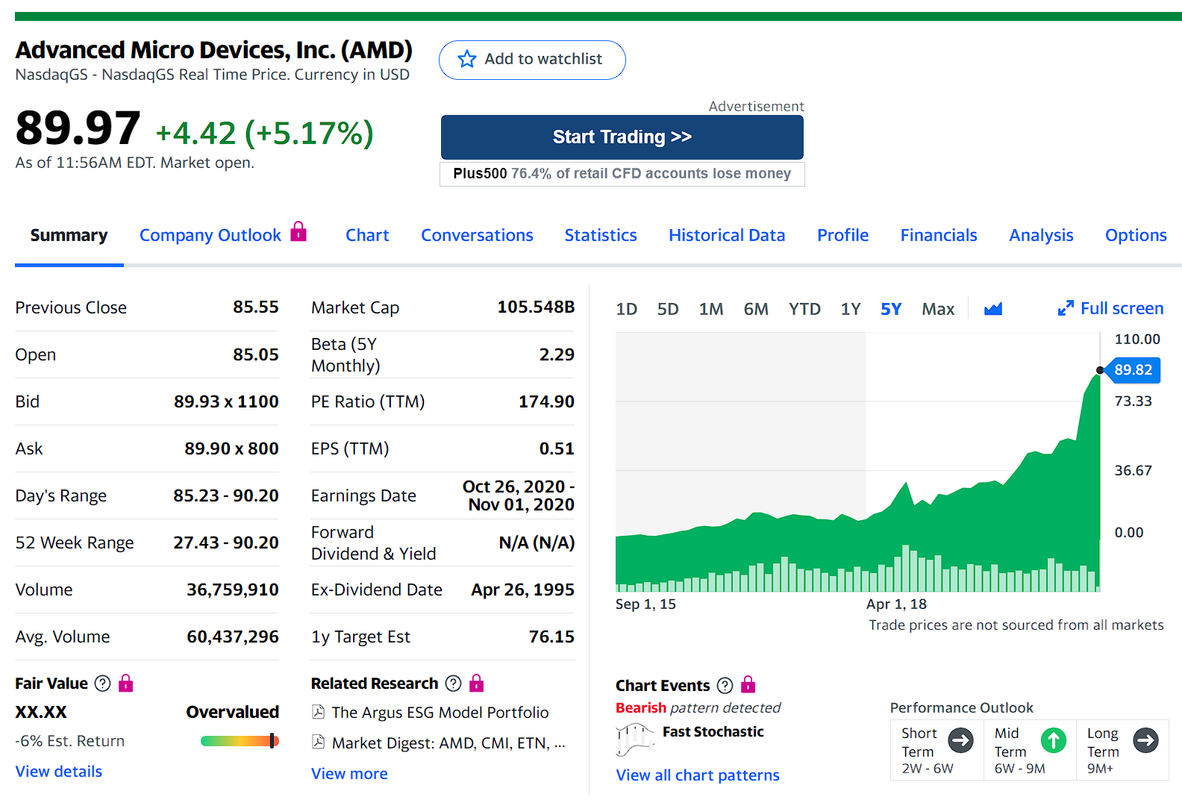Viewport: 1182px width, 800px height.
Task: Click the Fast Stochastic pattern chart icon
Action: (x=635, y=740)
